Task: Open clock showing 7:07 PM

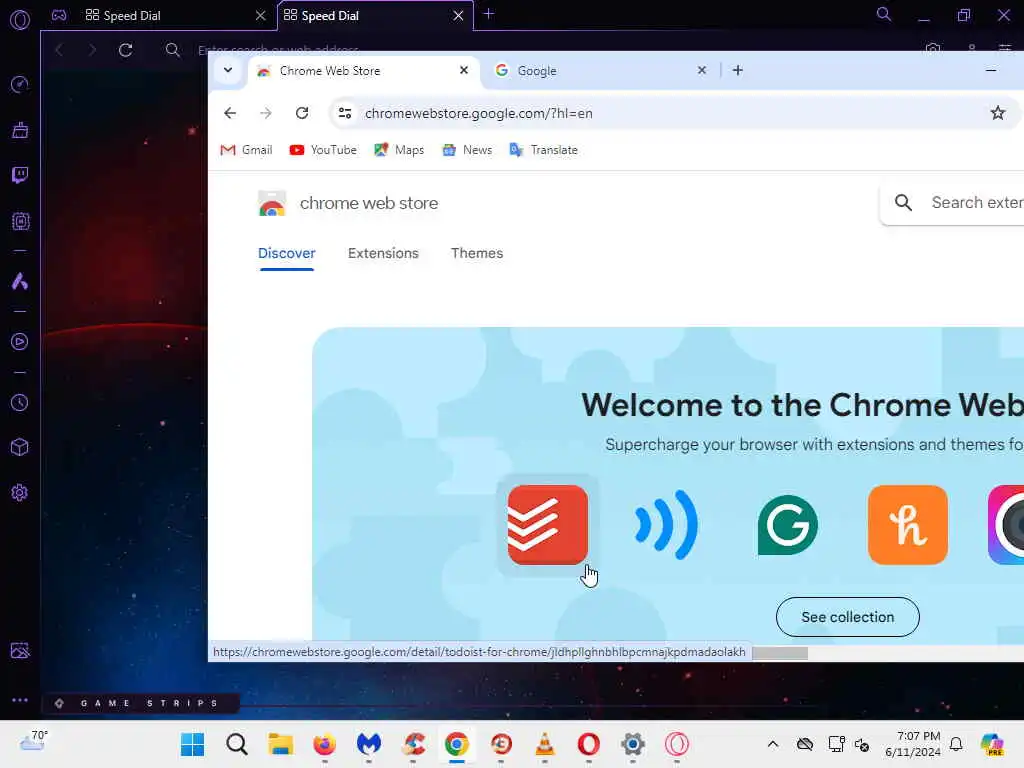Action: [912, 744]
